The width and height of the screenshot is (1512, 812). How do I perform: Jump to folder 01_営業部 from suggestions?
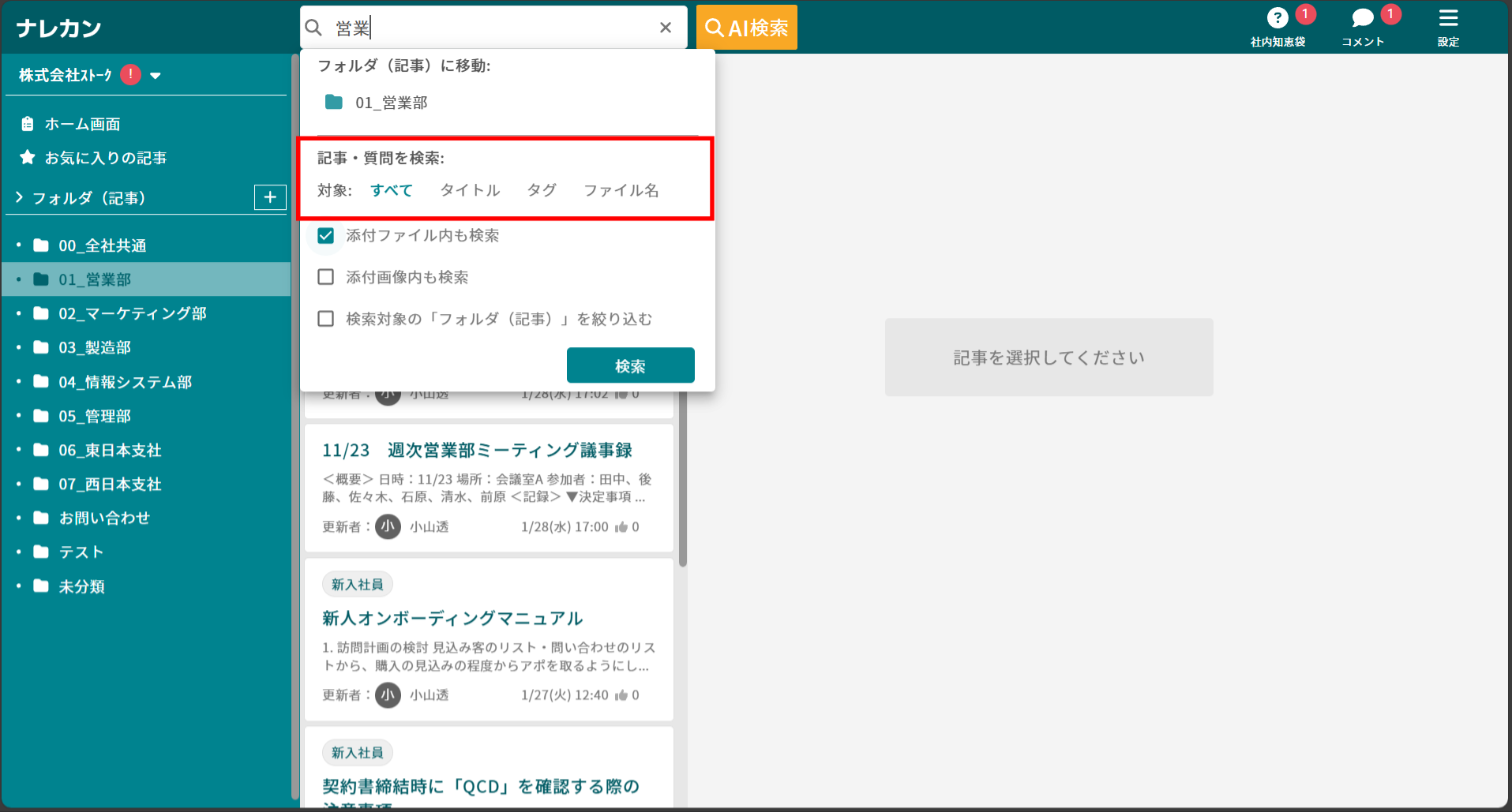[x=391, y=102]
